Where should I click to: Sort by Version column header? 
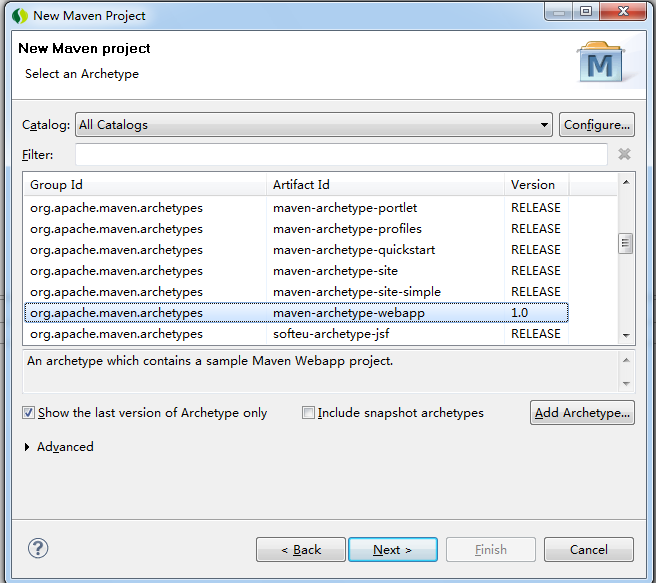pos(536,184)
